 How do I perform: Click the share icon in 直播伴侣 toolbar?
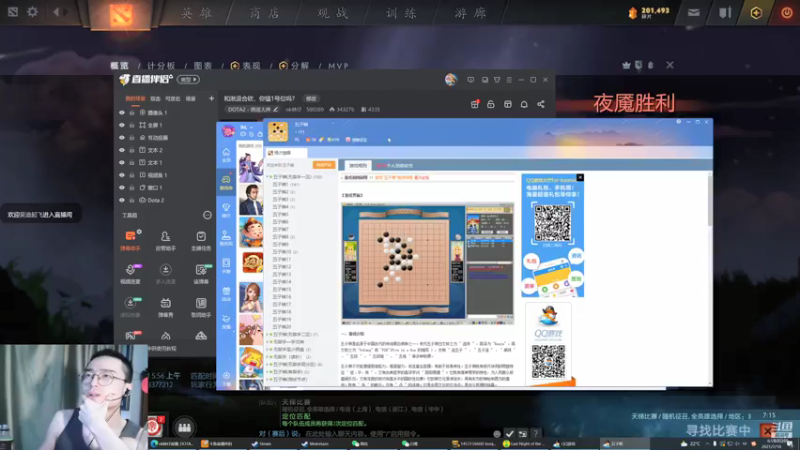pyautogui.click(x=541, y=104)
